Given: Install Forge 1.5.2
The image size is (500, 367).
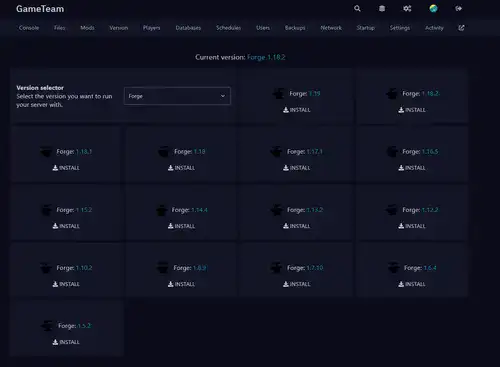Looking at the screenshot, I should [66, 342].
